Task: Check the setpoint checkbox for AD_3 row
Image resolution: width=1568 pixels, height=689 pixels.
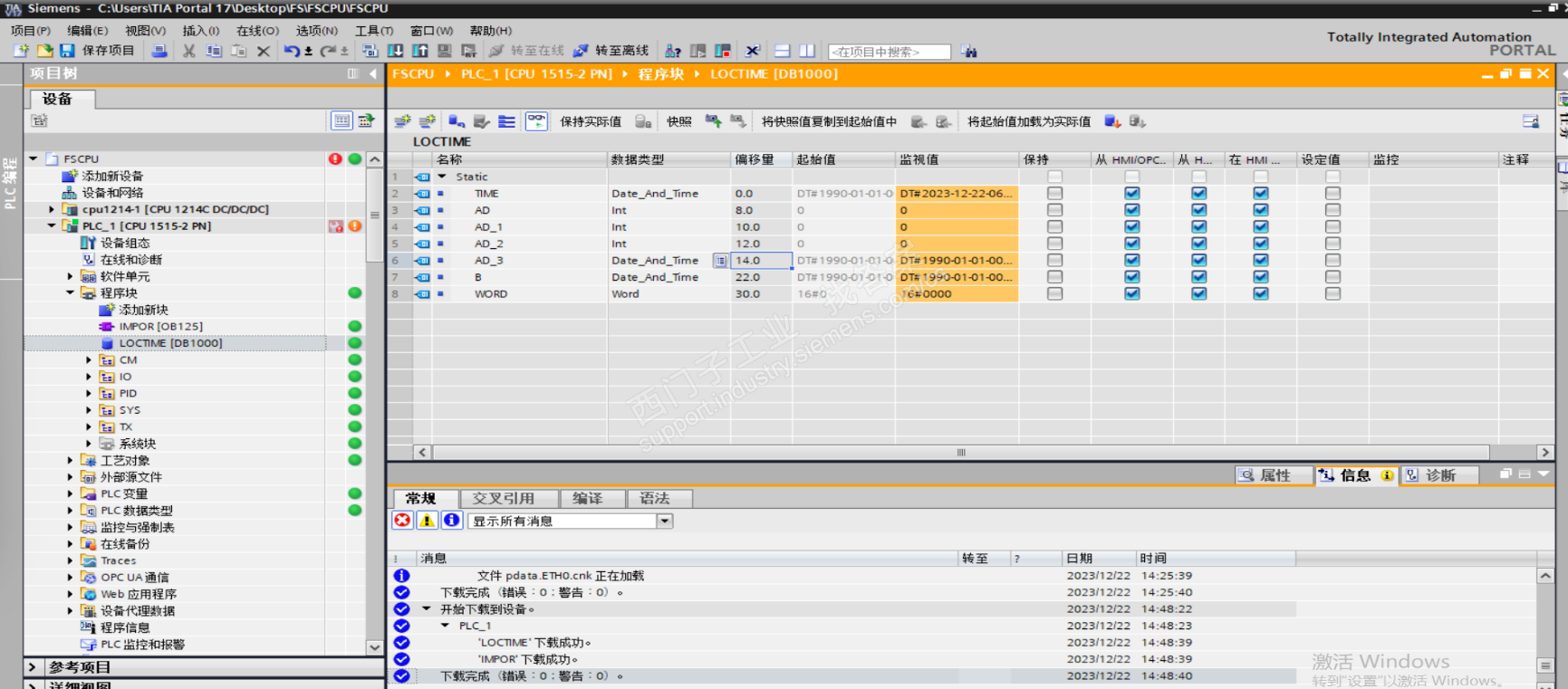Action: 1332,261
